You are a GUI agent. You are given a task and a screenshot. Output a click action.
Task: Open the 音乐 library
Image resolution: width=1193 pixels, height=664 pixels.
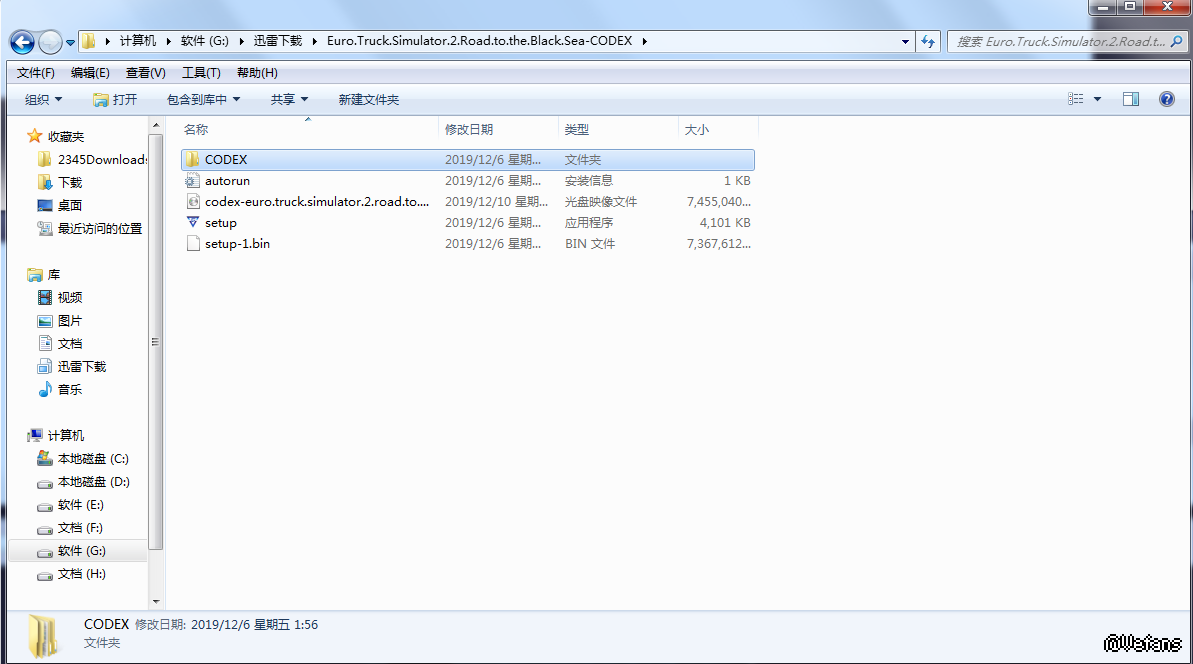[x=60, y=389]
